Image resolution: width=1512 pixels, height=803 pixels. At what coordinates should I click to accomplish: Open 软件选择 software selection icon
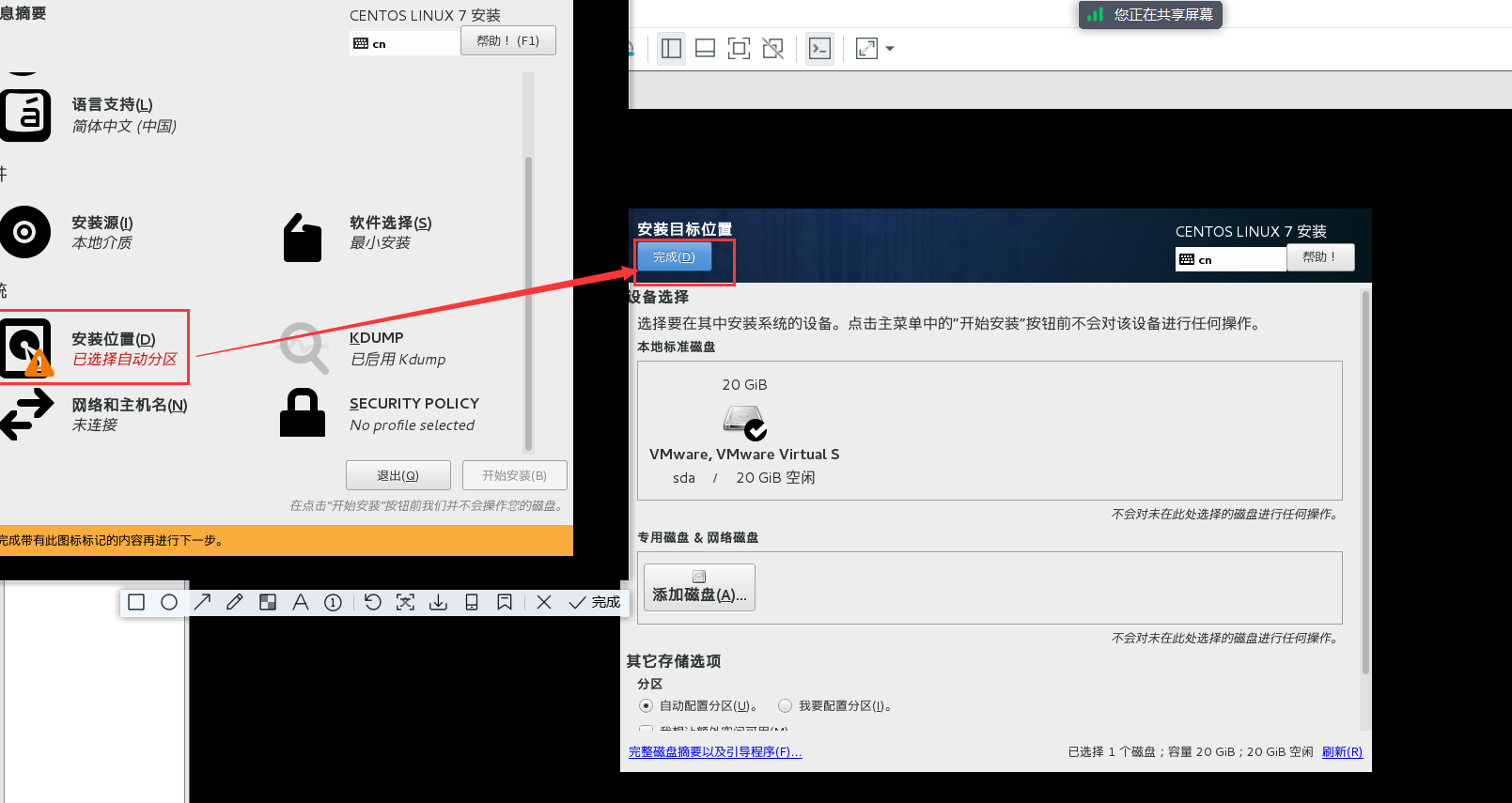click(303, 238)
